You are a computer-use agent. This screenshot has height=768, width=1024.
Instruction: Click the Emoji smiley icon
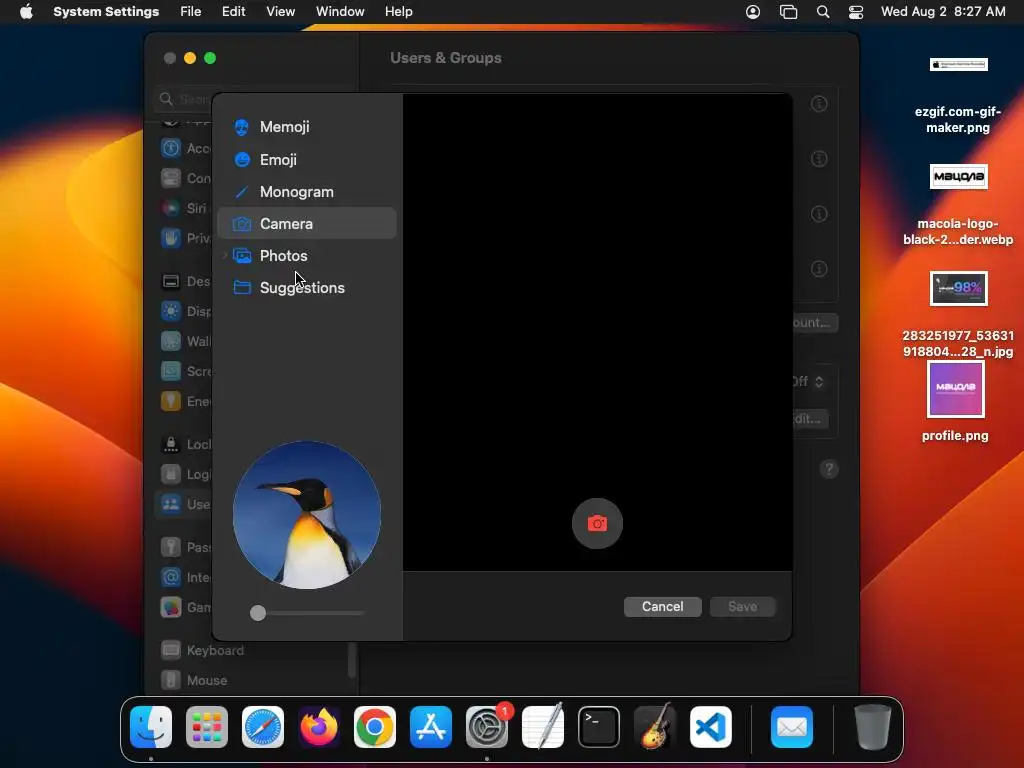pos(242,159)
